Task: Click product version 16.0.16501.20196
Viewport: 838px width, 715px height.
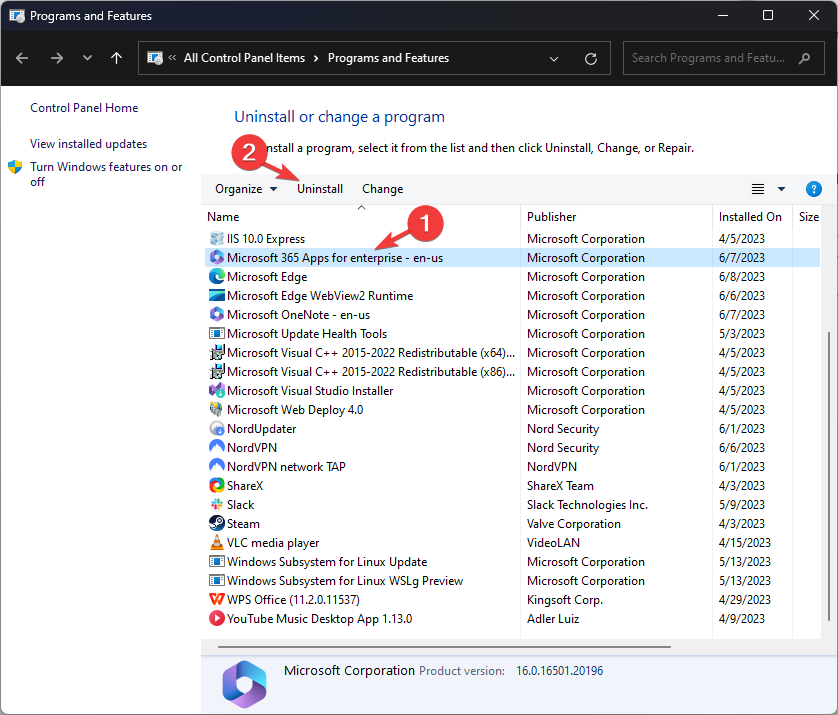Action: click(x=560, y=671)
